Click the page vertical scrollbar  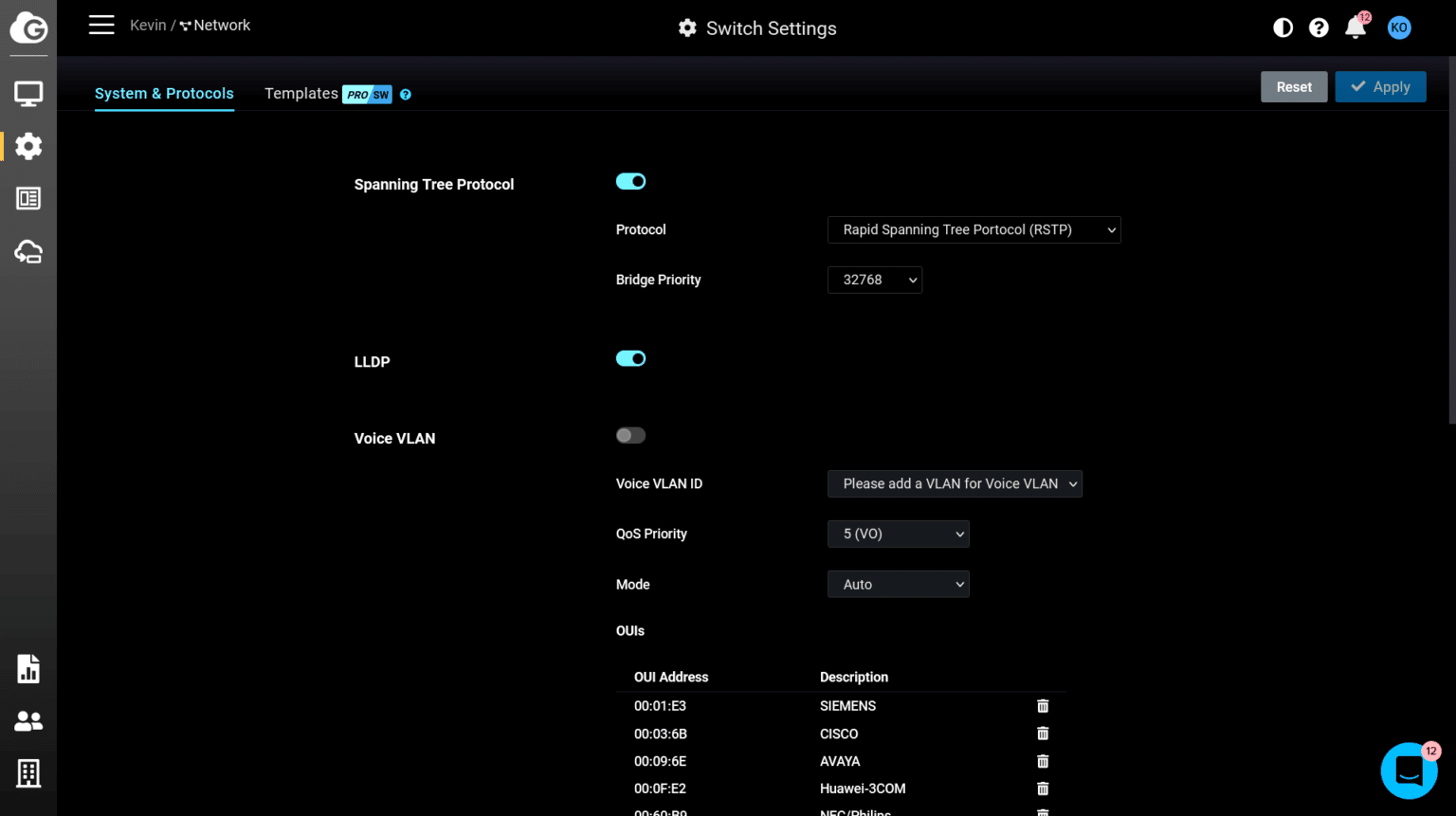click(x=1451, y=241)
